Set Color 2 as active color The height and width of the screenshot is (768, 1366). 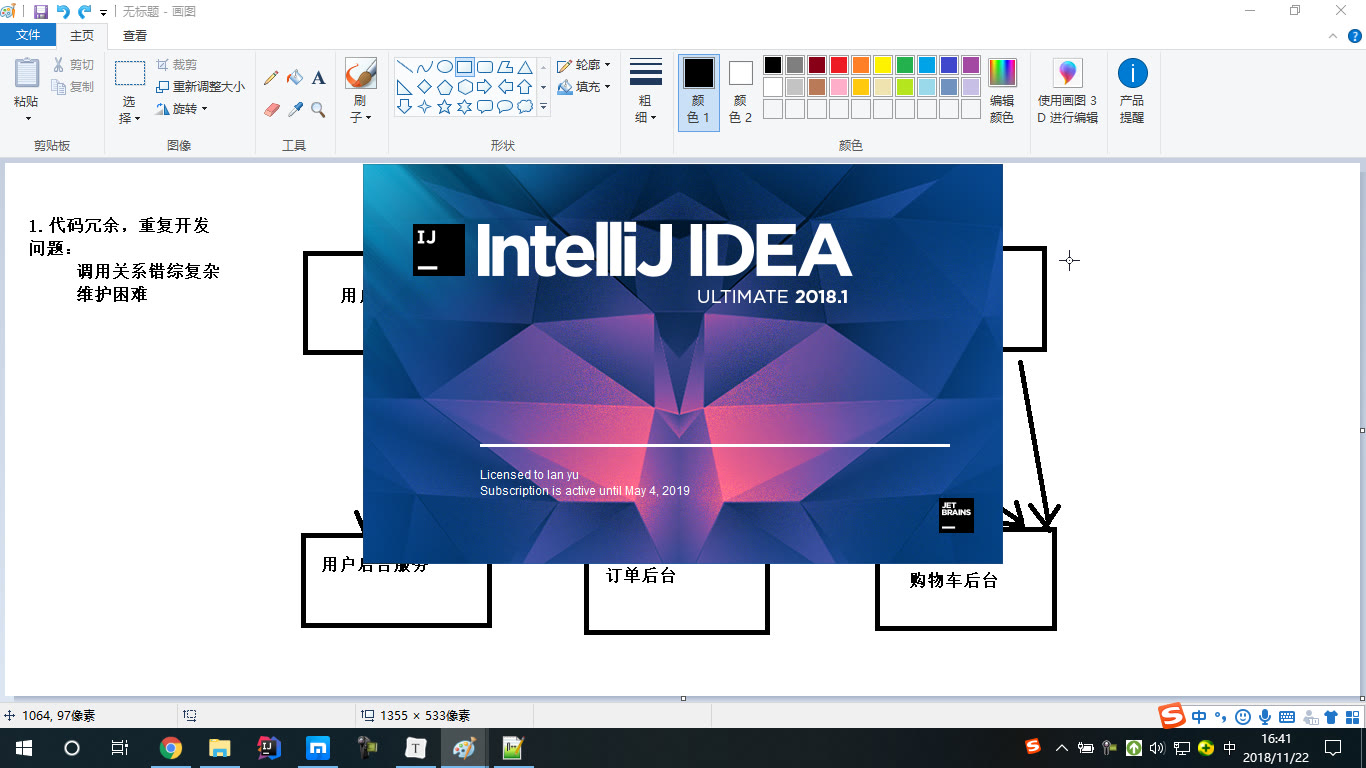(x=740, y=91)
